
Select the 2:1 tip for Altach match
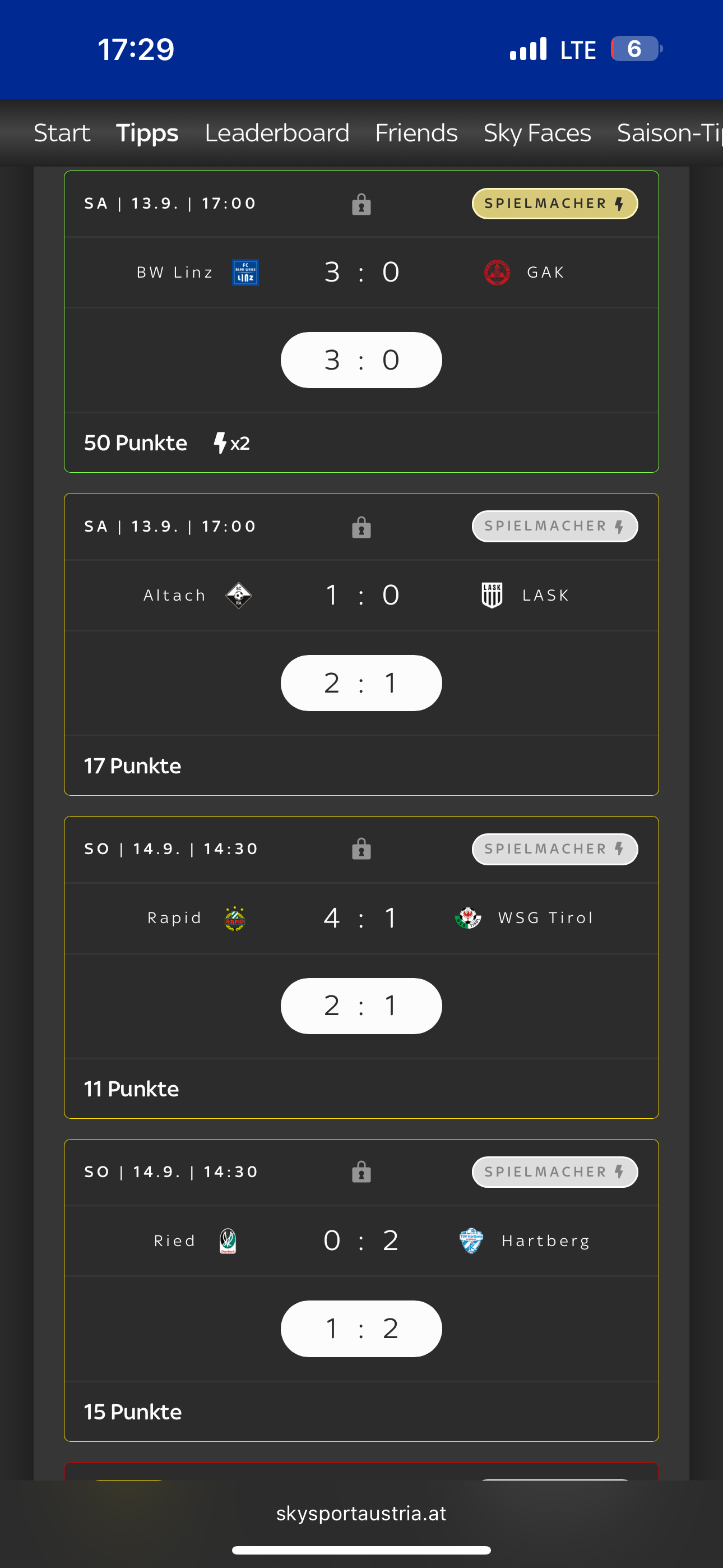coord(361,683)
